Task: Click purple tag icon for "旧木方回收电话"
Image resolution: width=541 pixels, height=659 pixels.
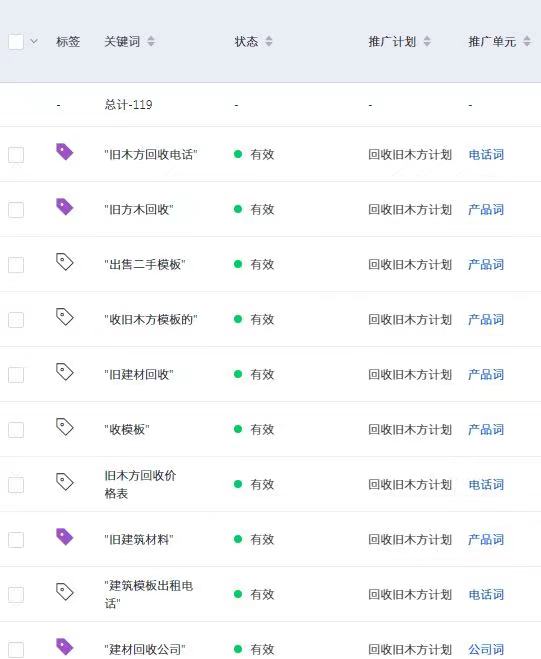Action: (65, 152)
